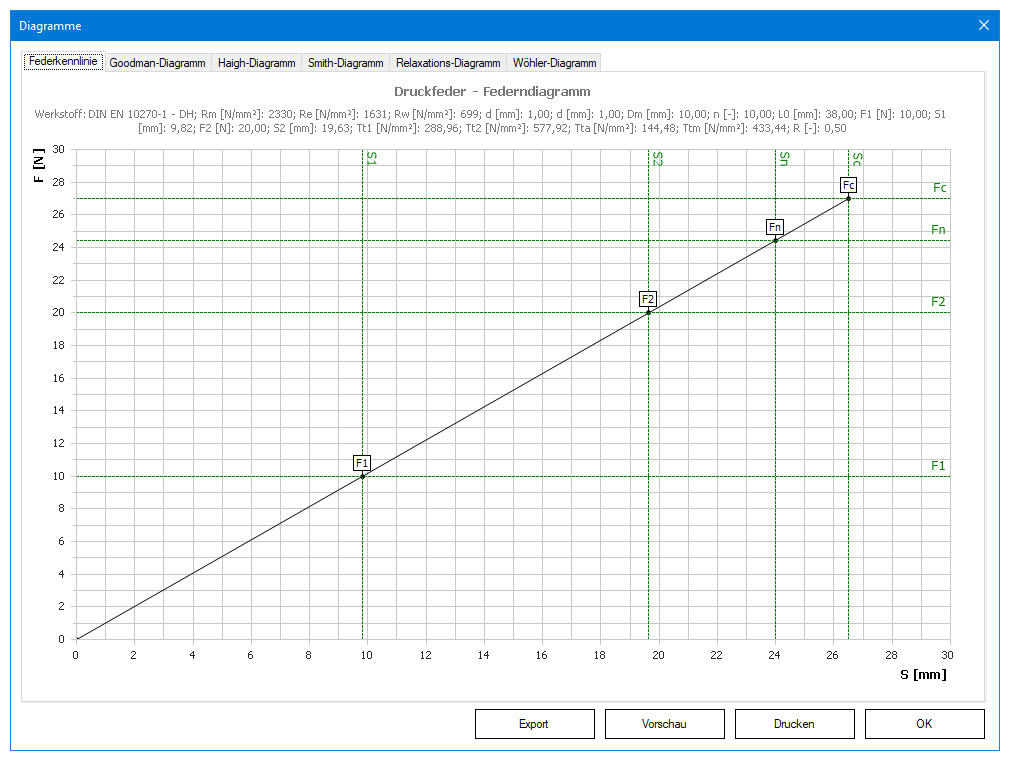The image size is (1010, 761).
Task: Click the Export button
Action: pyautogui.click(x=534, y=724)
